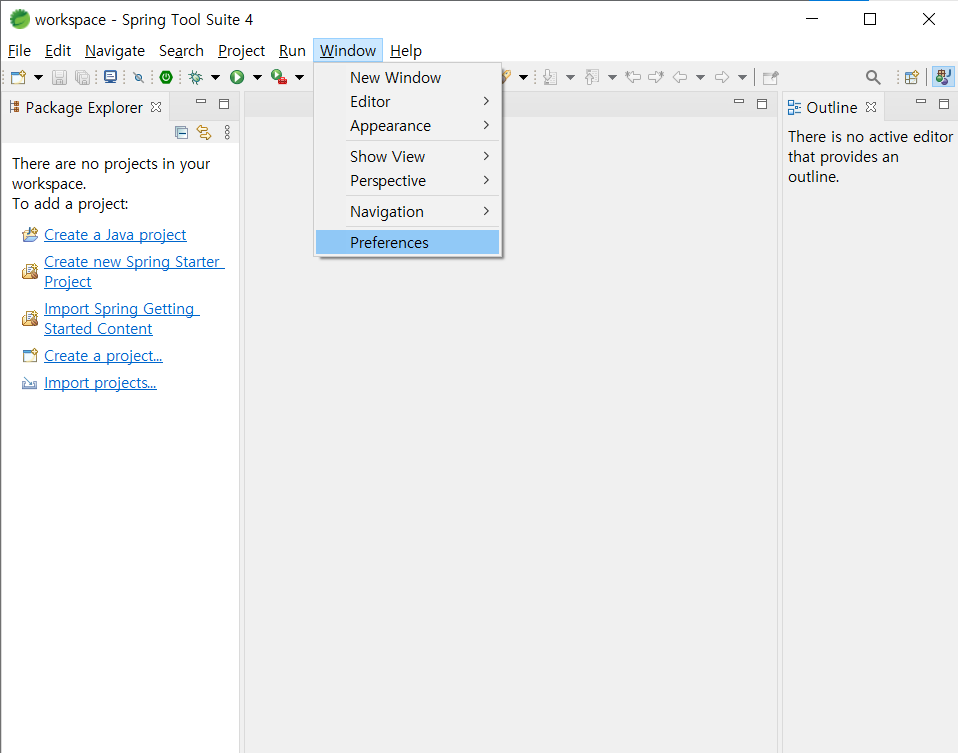Open the Navigate menu
Image resolution: width=958 pixels, height=753 pixels.
pyautogui.click(x=115, y=51)
